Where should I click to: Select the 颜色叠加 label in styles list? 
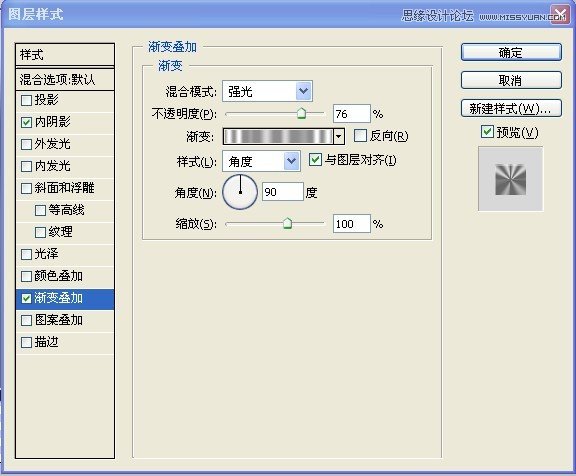point(59,276)
